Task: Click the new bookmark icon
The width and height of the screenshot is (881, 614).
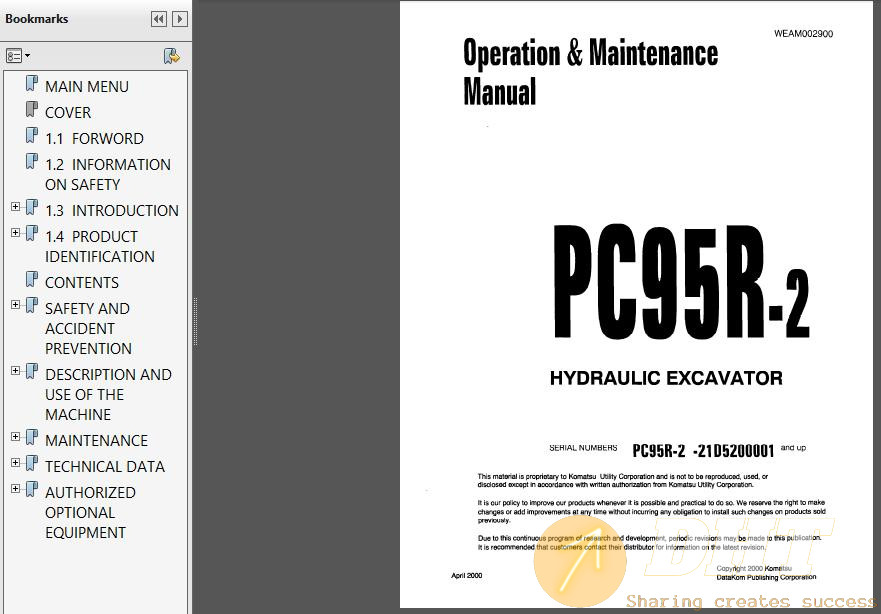Action: (x=171, y=56)
